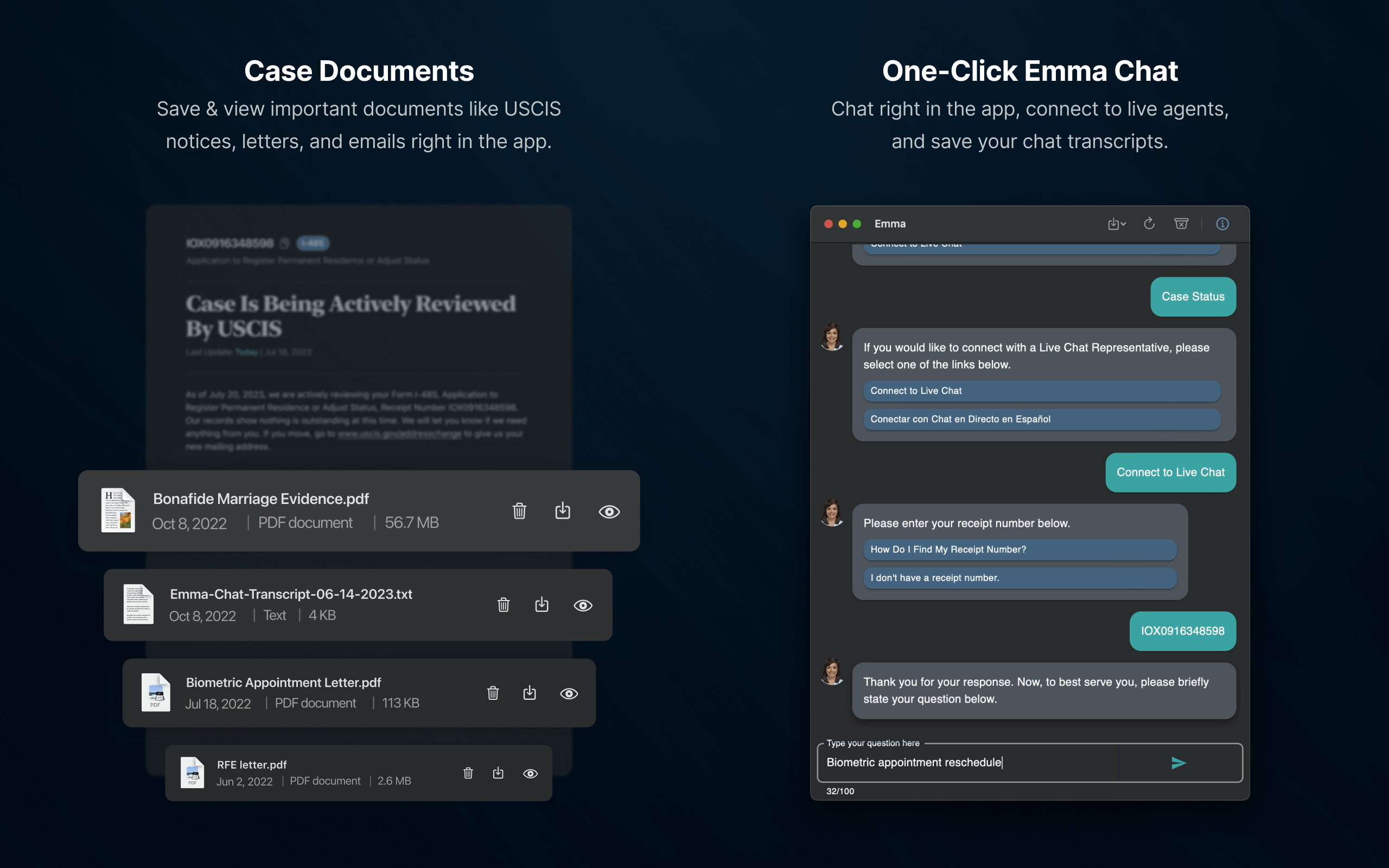Click Emma-Chat-Transcript-06-14-2023.txt file name
Image resolution: width=1389 pixels, height=868 pixels.
click(x=291, y=594)
